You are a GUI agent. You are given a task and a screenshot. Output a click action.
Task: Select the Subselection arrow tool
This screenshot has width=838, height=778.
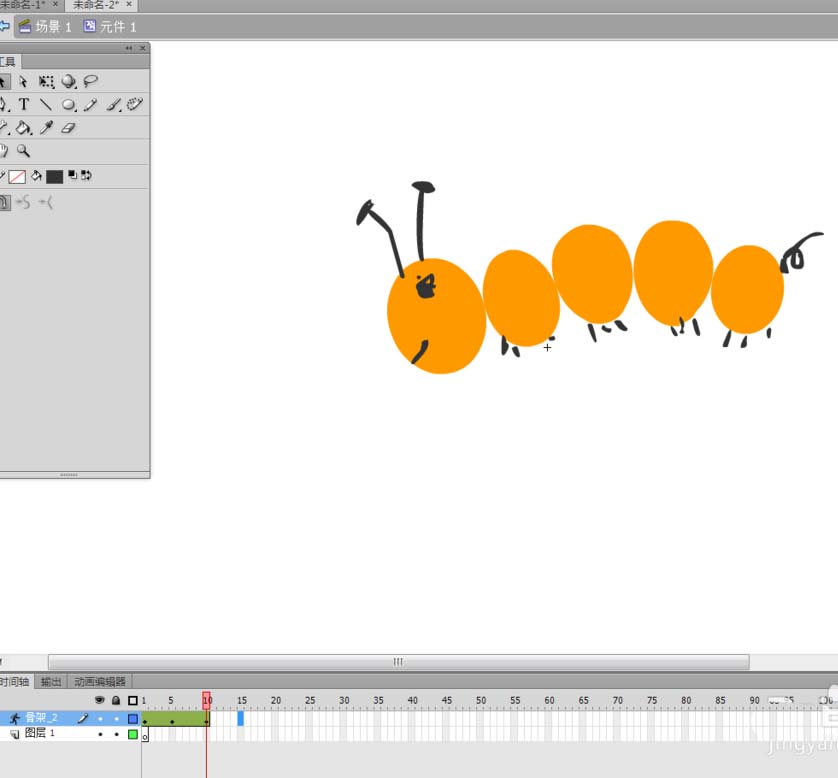click(x=24, y=82)
